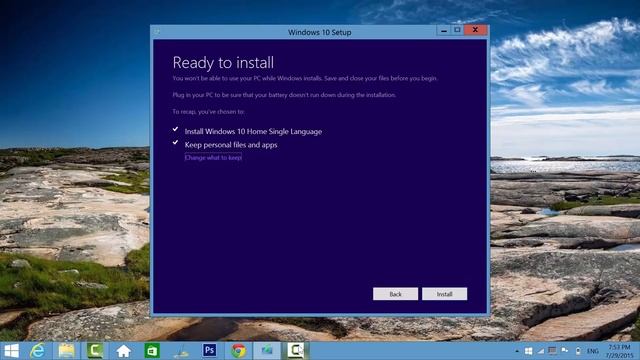
Task: Close the Windows 10 Setup window
Action: coord(475,30)
